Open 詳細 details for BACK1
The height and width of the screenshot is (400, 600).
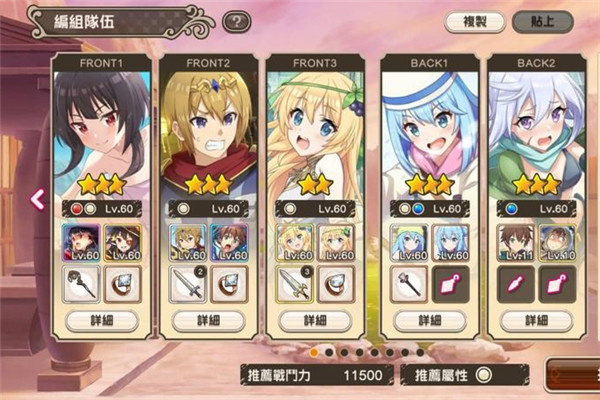click(430, 320)
